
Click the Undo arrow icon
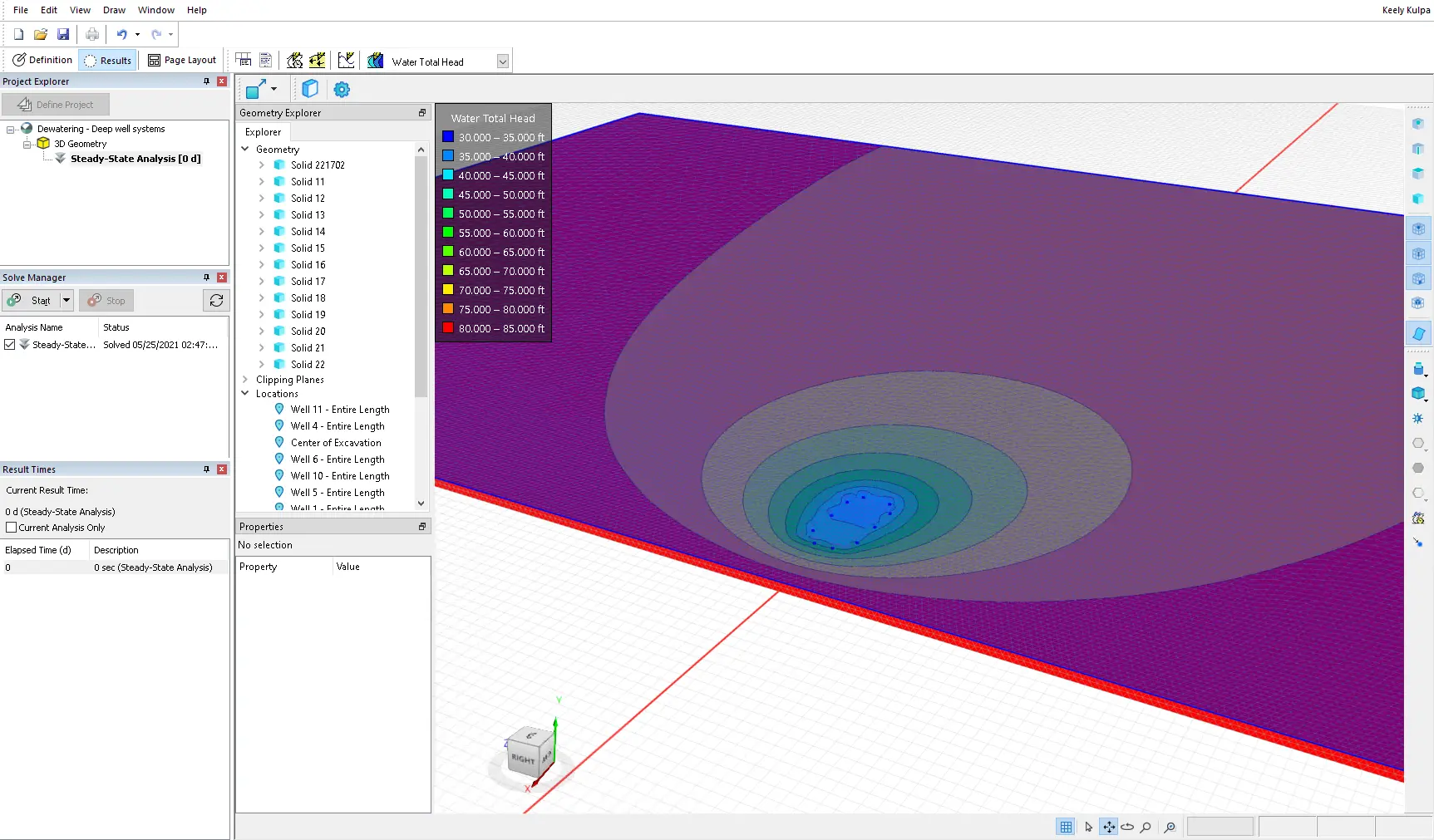coord(121,34)
